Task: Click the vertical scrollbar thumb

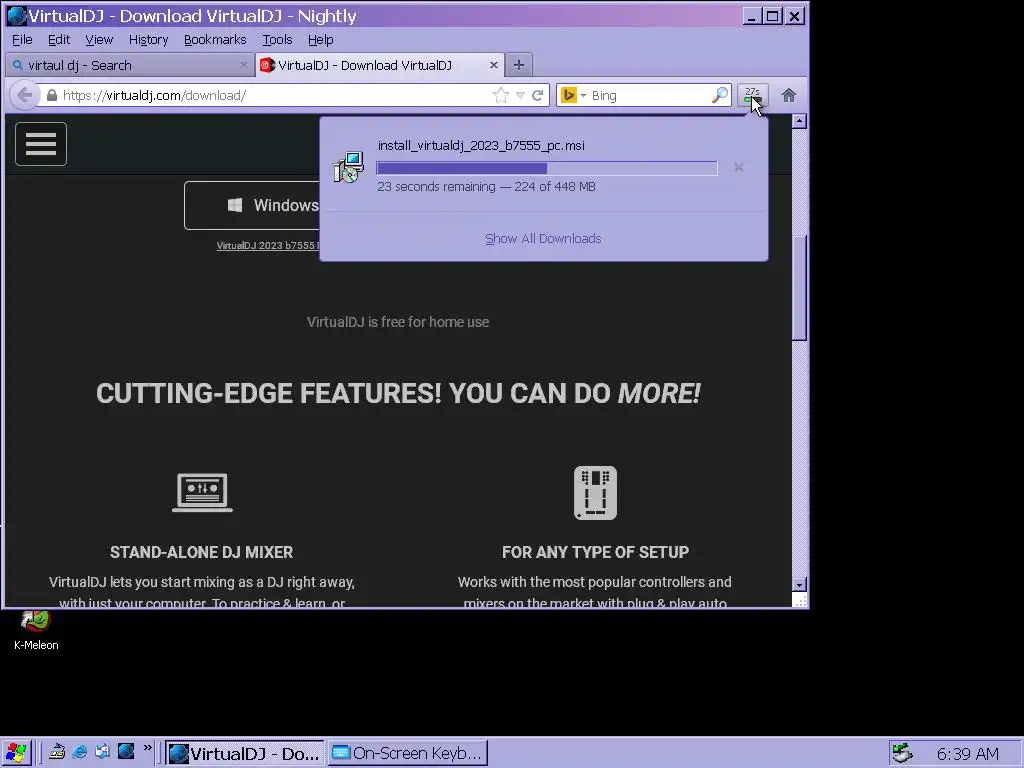Action: pos(799,287)
